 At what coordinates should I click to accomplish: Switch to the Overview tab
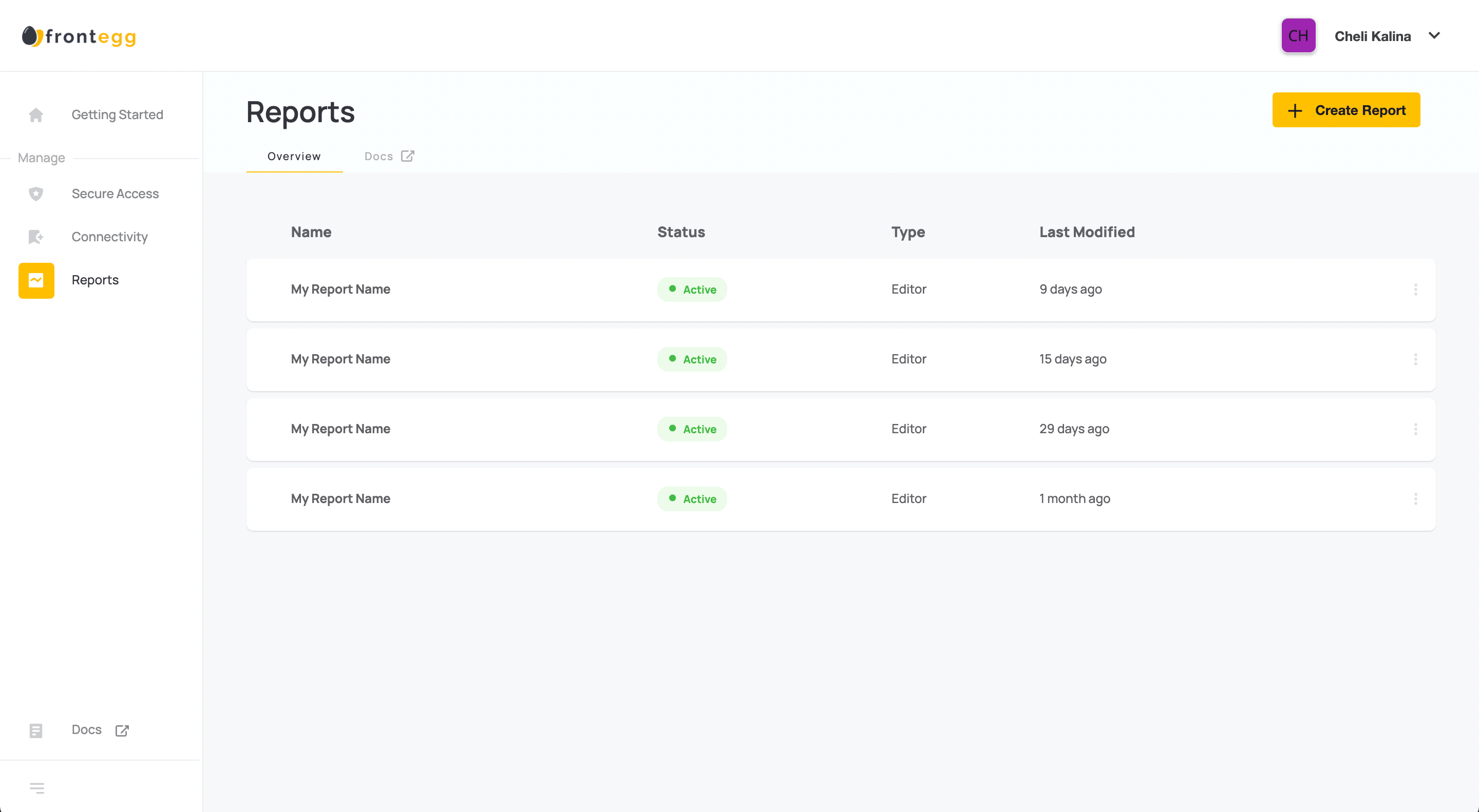294,156
